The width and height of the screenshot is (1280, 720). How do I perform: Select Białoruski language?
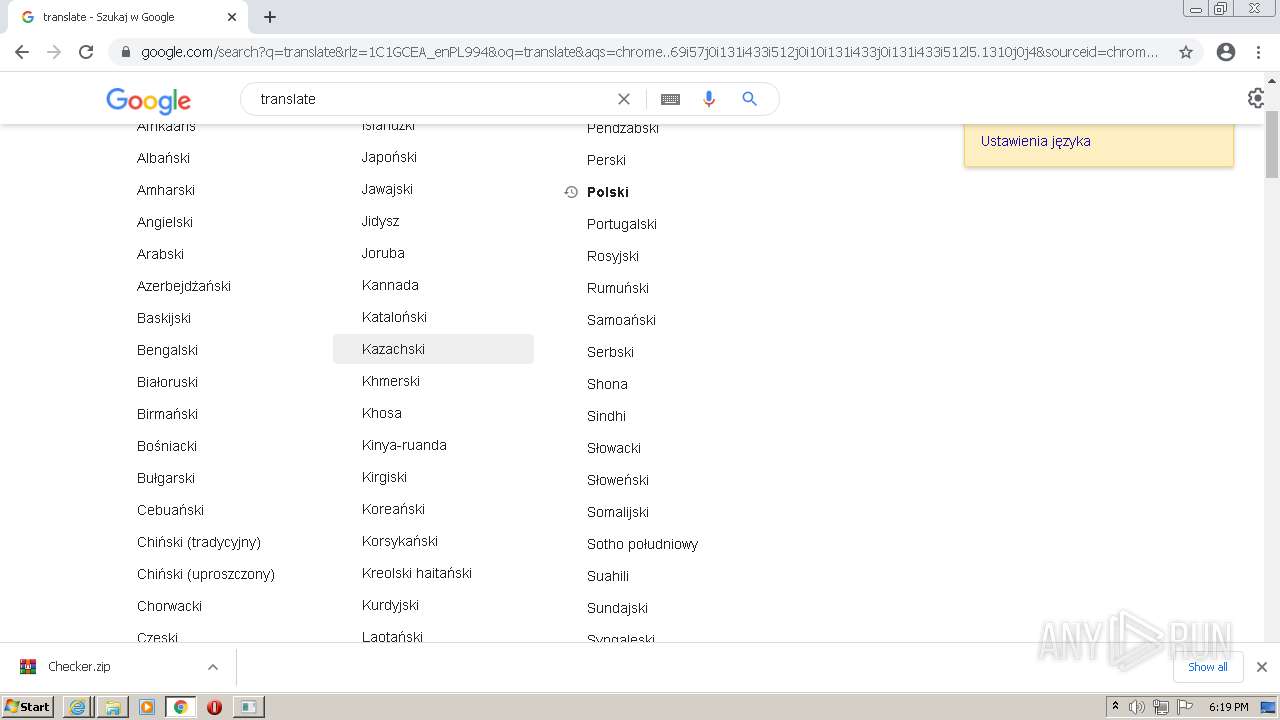[x=167, y=382]
